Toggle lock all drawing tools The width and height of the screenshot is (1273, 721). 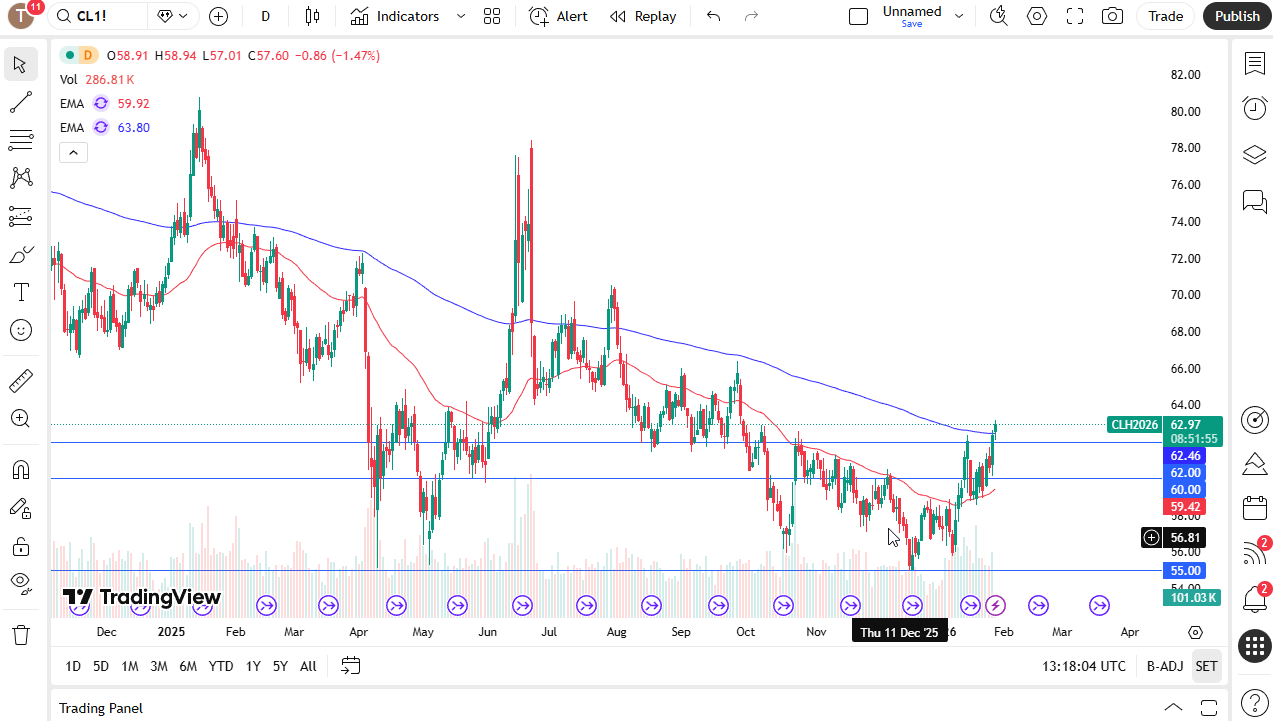coord(20,546)
